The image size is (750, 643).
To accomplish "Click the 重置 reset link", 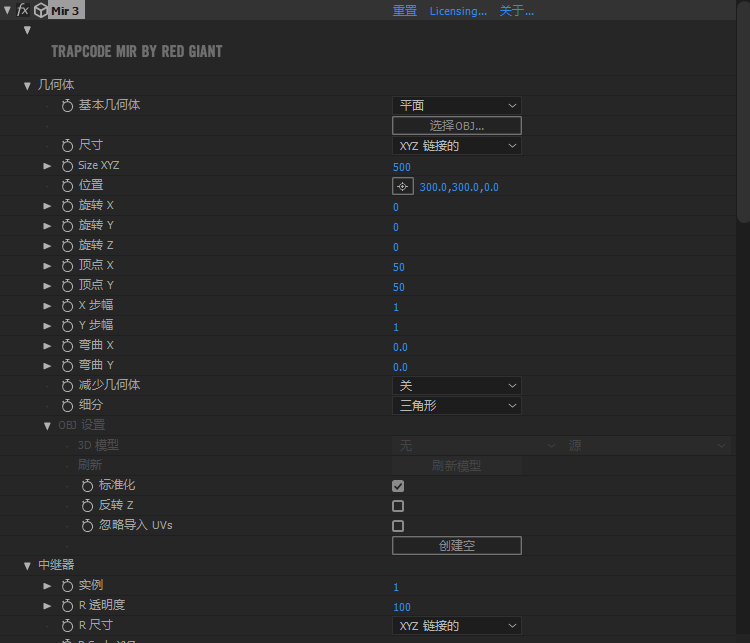I will (405, 11).
